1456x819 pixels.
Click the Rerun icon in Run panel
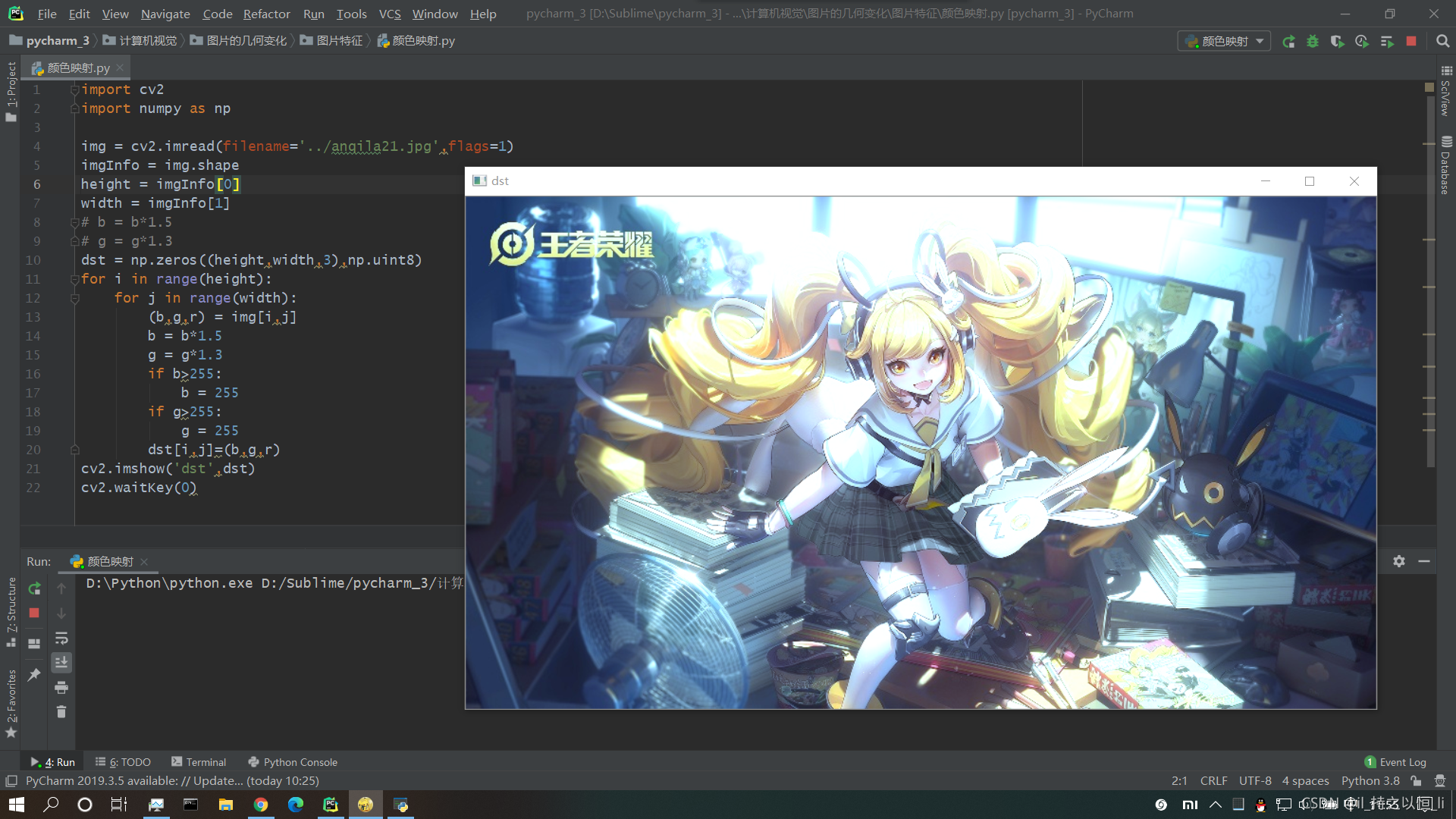pyautogui.click(x=34, y=588)
